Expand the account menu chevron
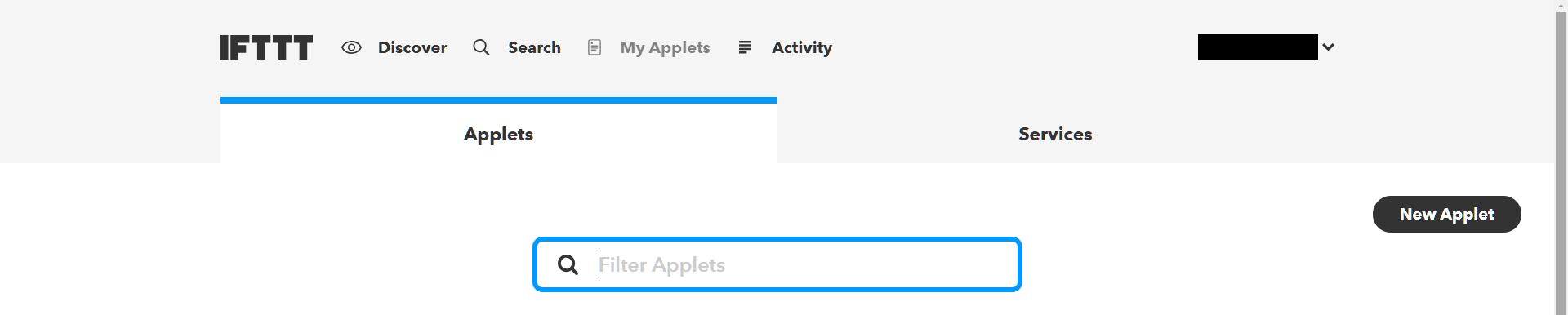This screenshot has height=315, width=1568. coord(1328,47)
